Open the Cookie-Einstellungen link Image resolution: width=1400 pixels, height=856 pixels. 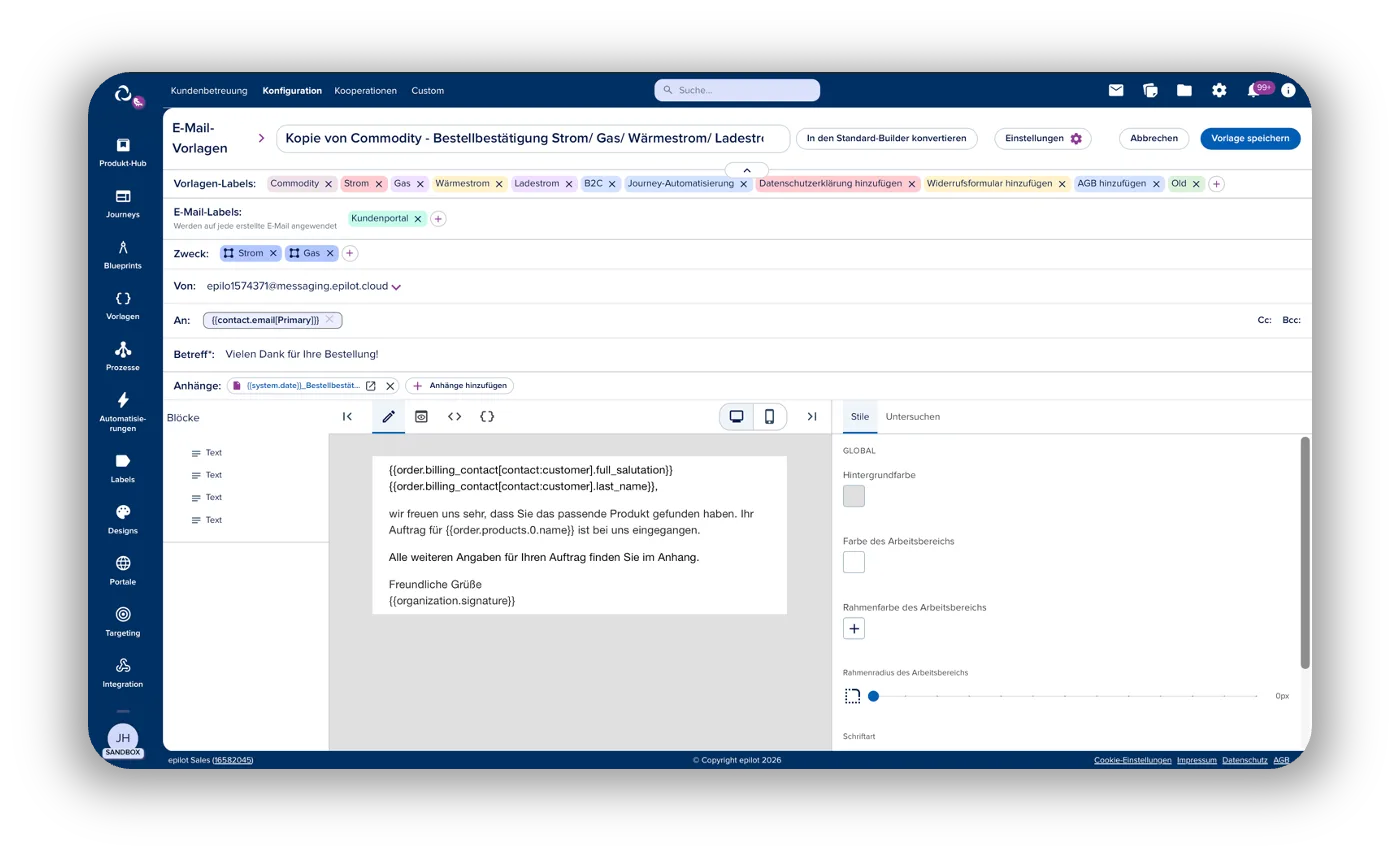point(1132,760)
